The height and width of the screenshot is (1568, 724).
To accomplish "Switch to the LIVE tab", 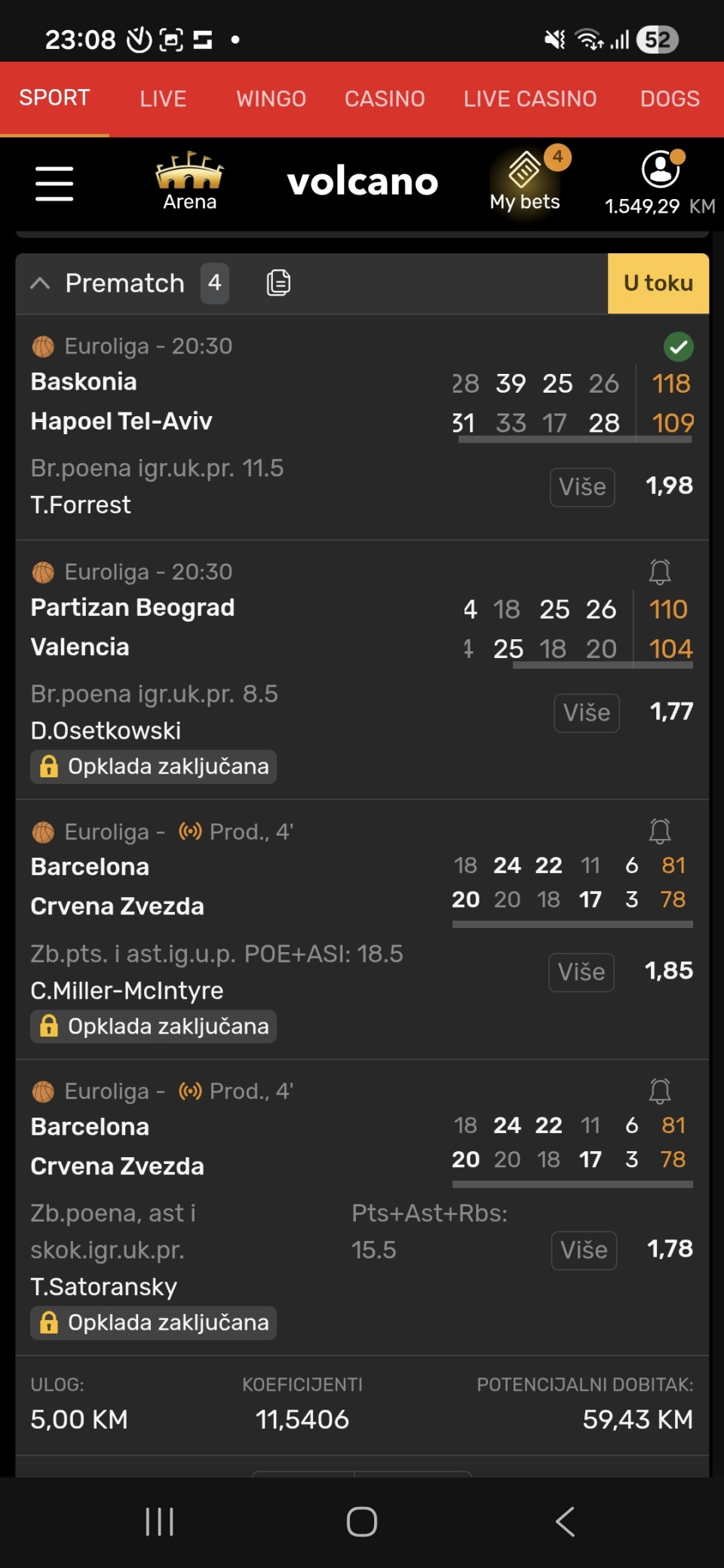I will tap(163, 99).
